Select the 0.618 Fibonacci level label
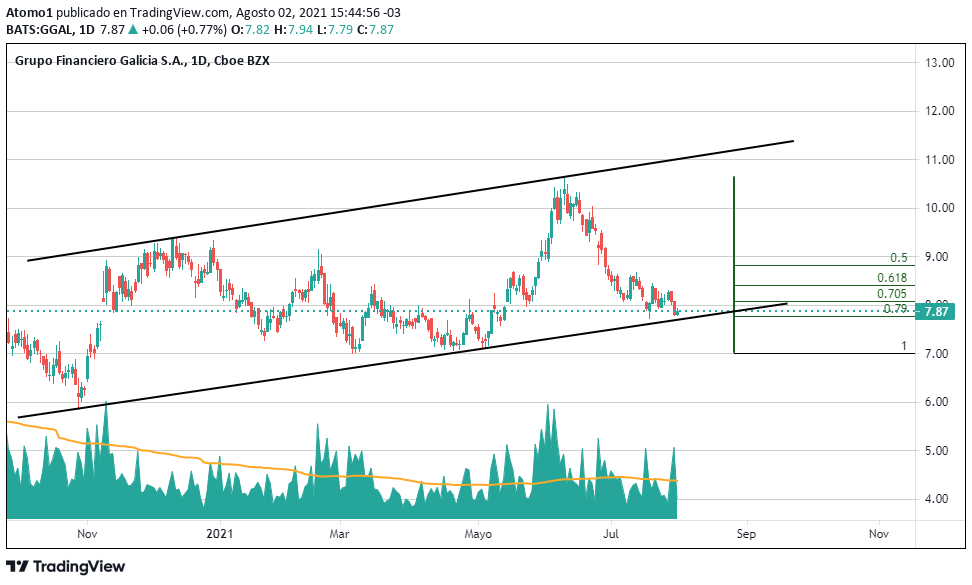Viewport: 972px width, 585px height. point(892,278)
